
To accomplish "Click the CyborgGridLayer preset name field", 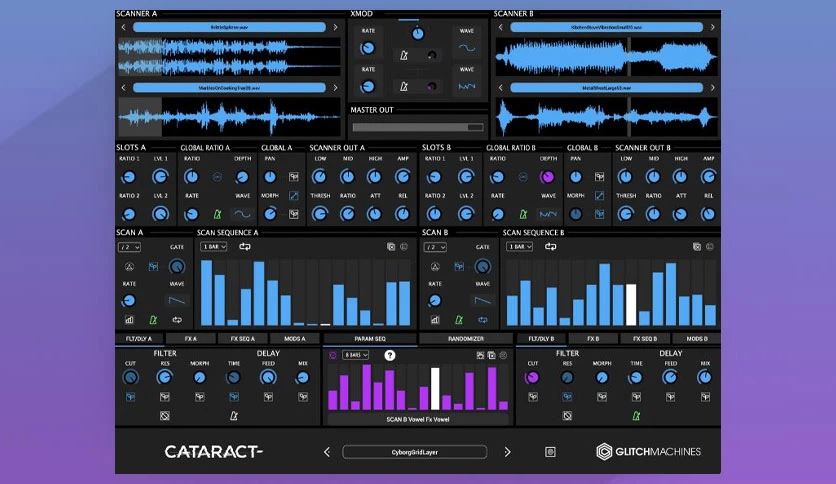I will pyautogui.click(x=414, y=452).
